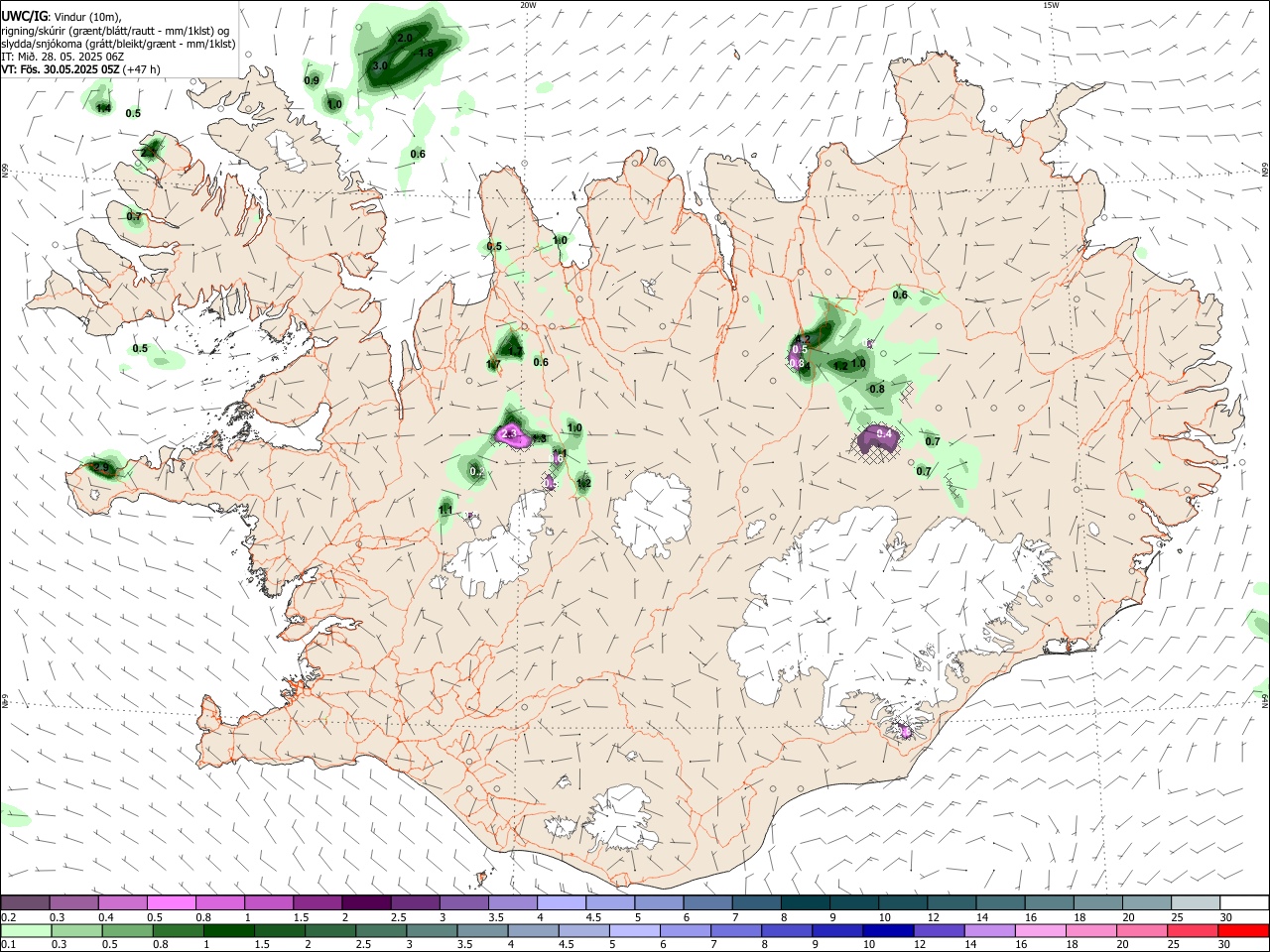Click bright pink 0.5 swatch in snow legend
1270x952 pixels.
click(171, 903)
